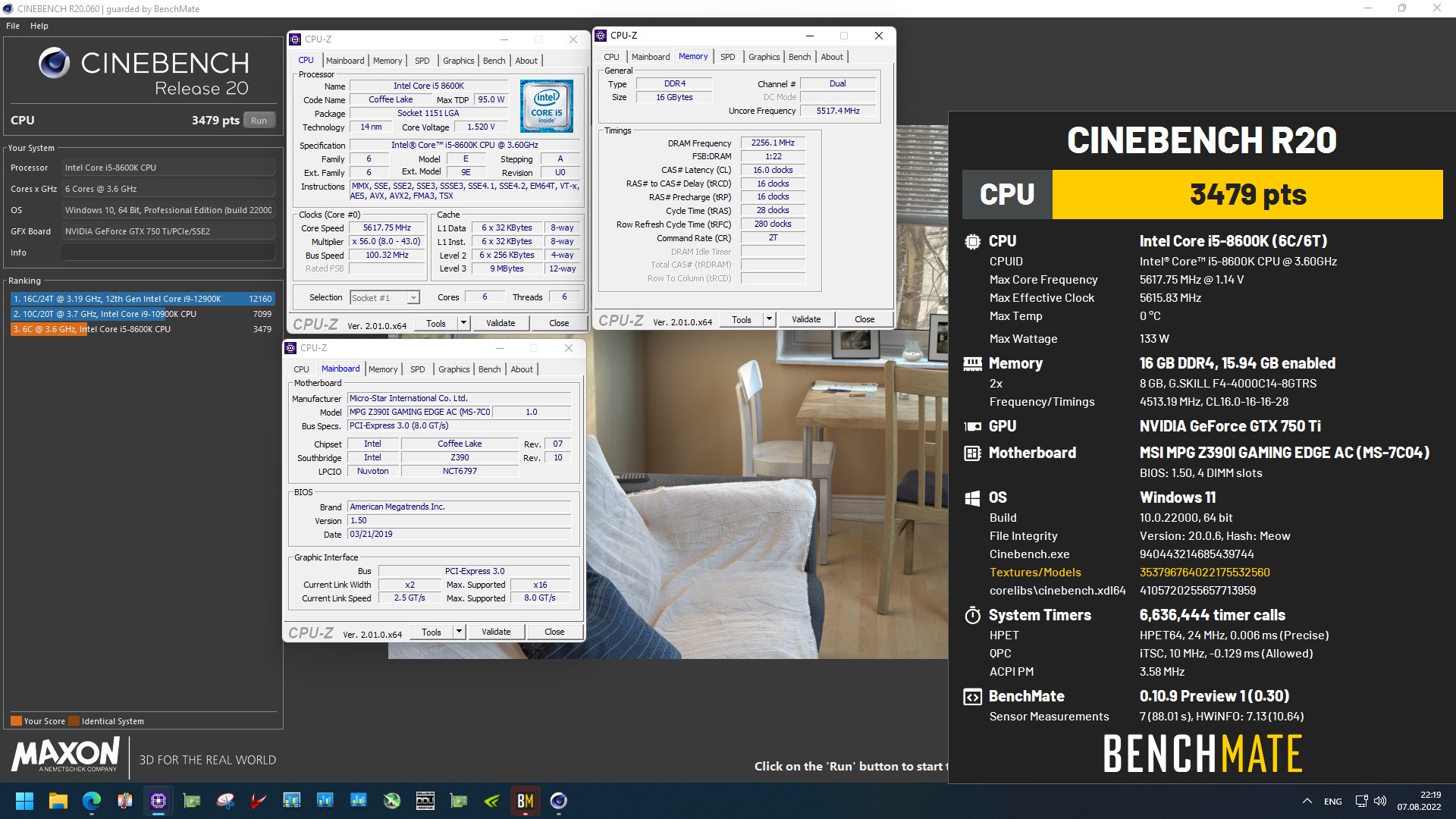The width and height of the screenshot is (1456, 819).
Task: Click the yellow 3479 pts score bar
Action: click(x=1247, y=195)
